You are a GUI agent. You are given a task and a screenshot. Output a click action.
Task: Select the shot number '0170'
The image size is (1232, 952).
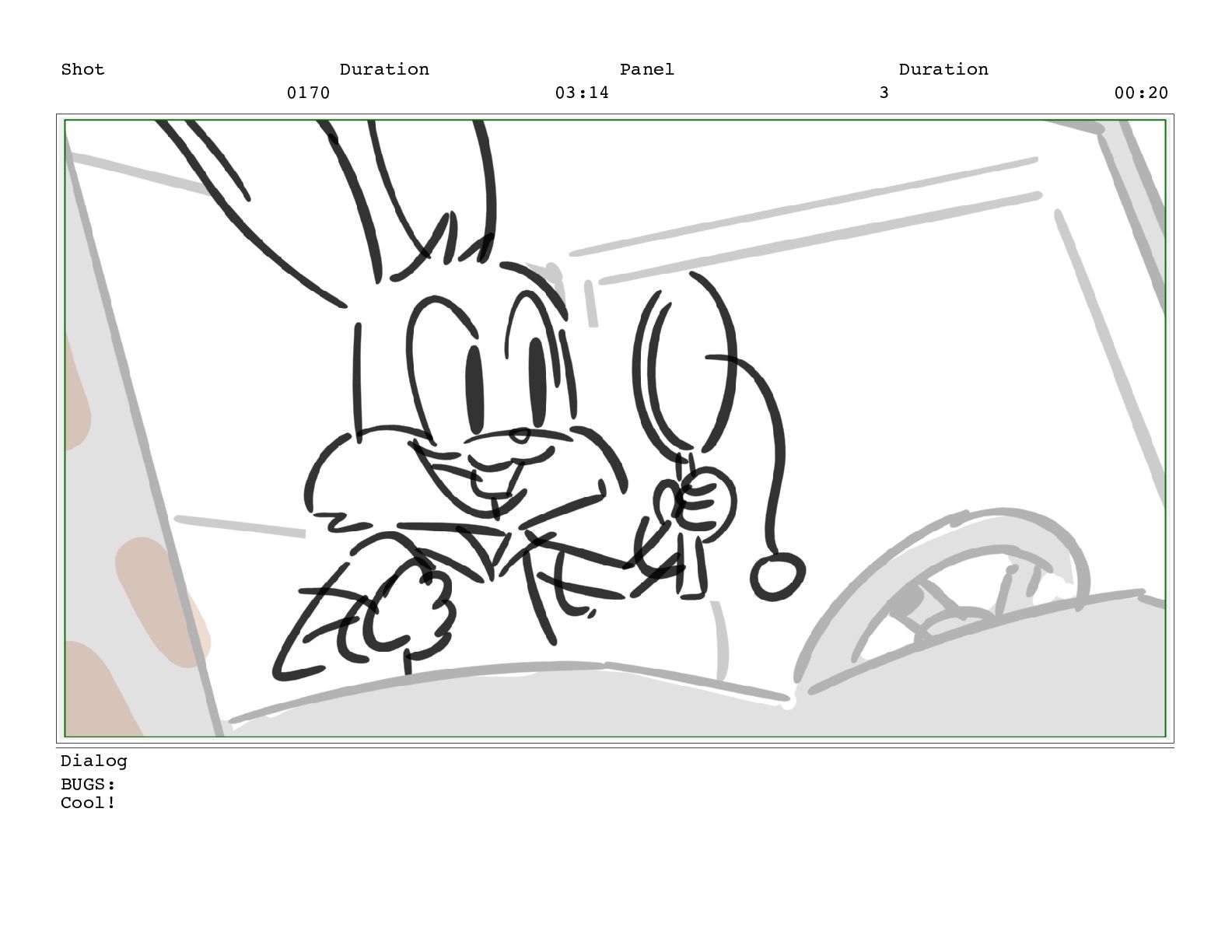click(308, 93)
